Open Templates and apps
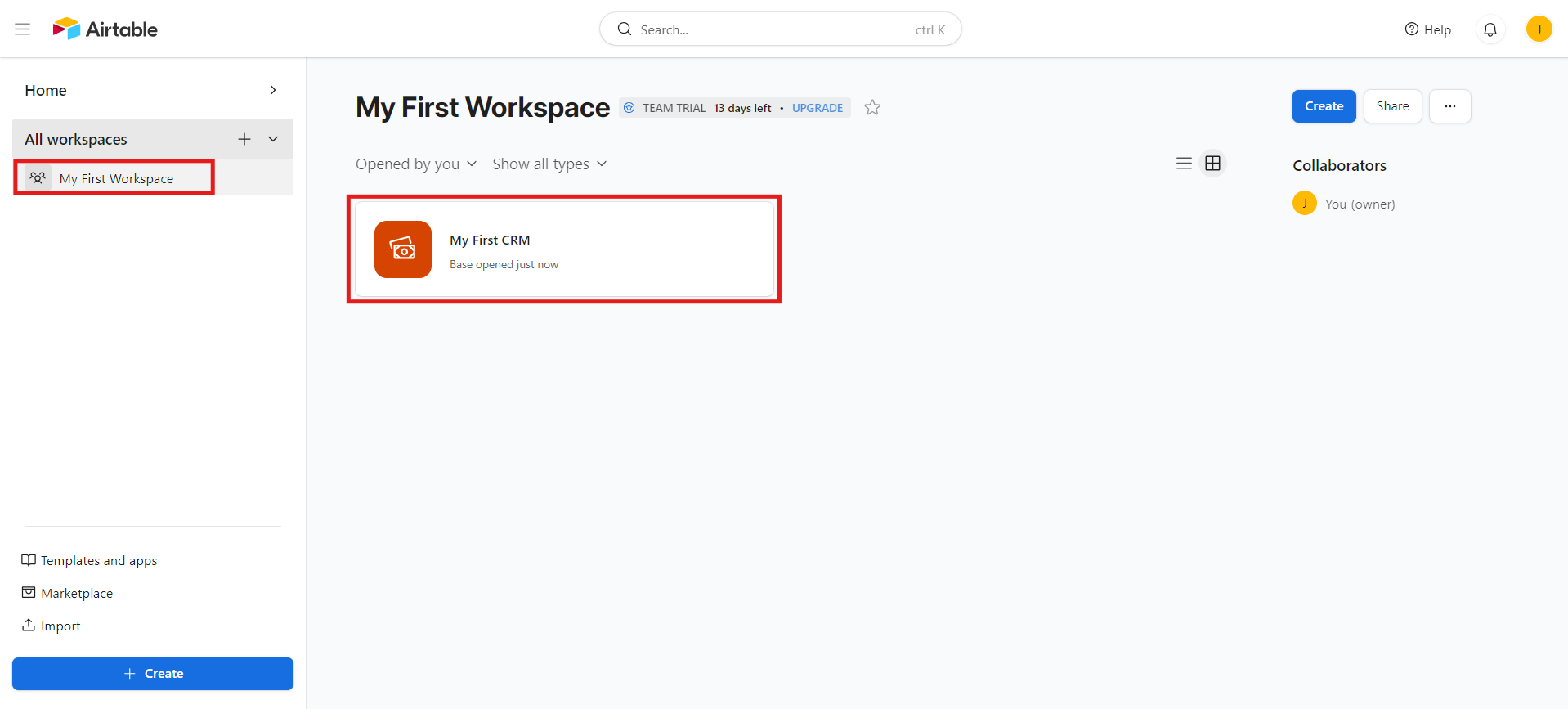 89,560
